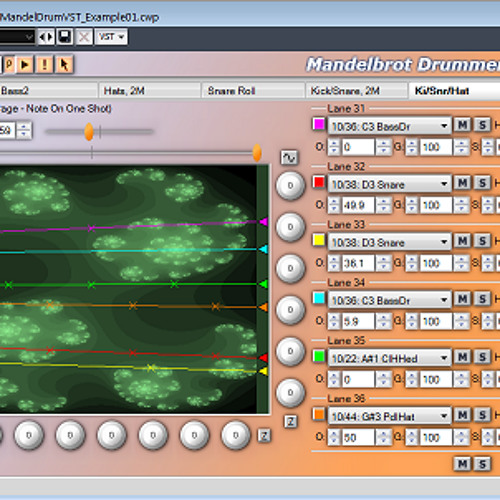Switch to the Hats, 2M tab

click(x=149, y=91)
